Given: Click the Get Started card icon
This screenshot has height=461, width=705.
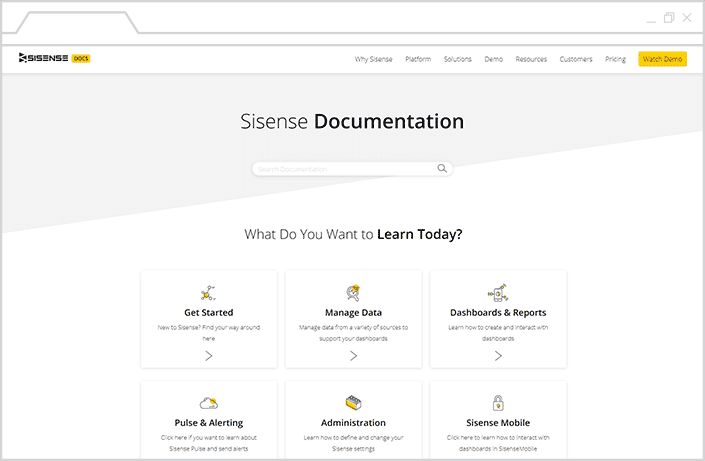Looking at the screenshot, I should (x=208, y=293).
